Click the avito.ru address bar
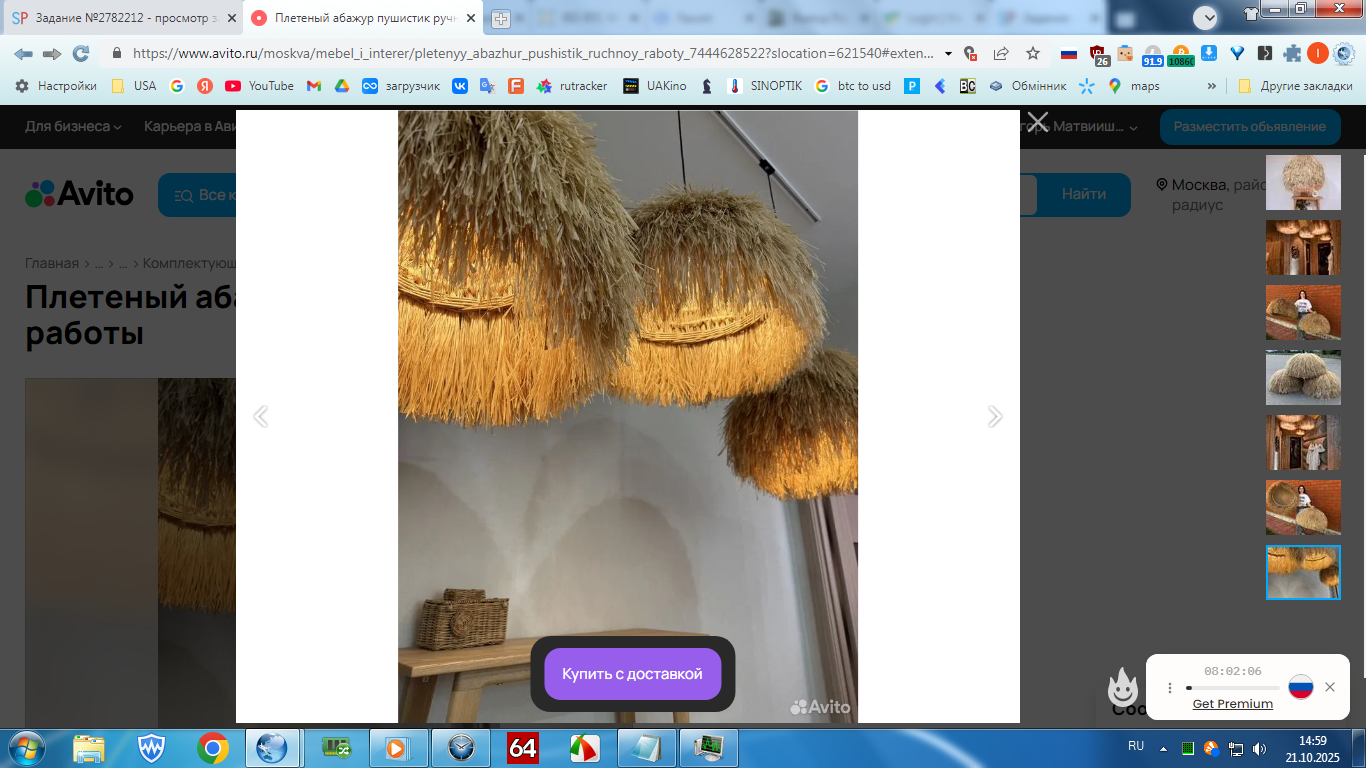This screenshot has width=1366, height=768. (533, 54)
